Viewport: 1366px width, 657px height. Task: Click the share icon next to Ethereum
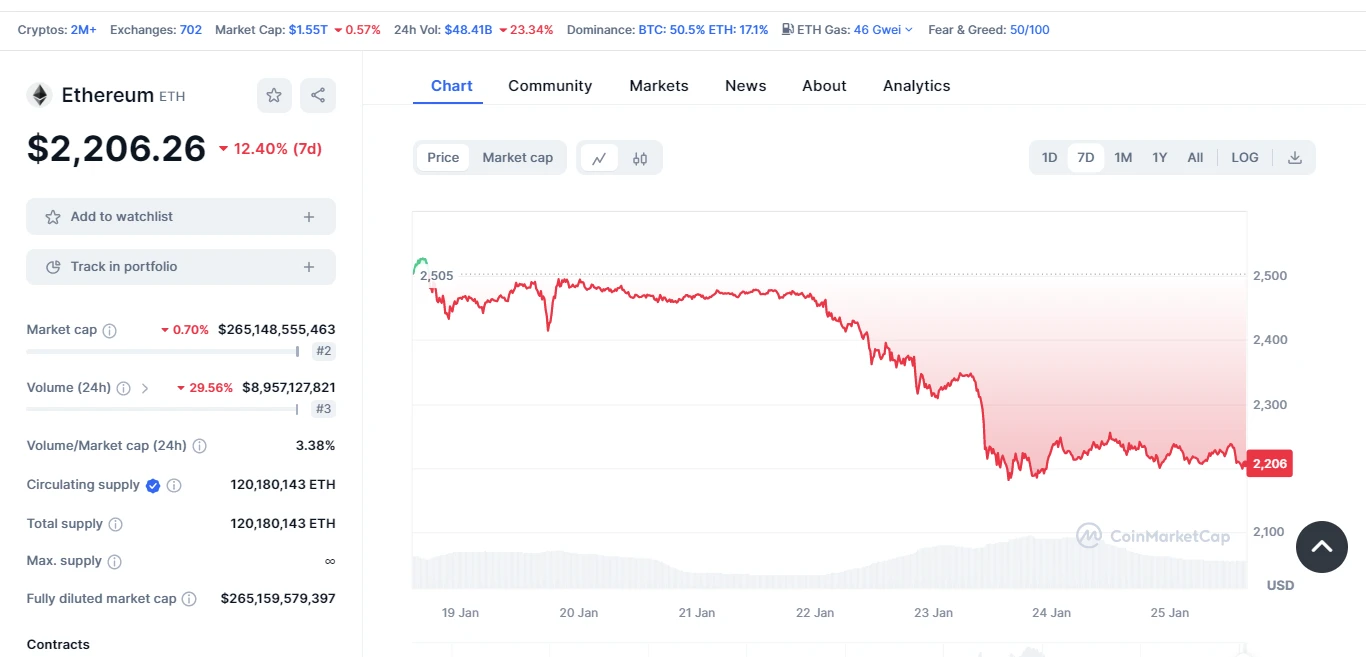pos(318,95)
